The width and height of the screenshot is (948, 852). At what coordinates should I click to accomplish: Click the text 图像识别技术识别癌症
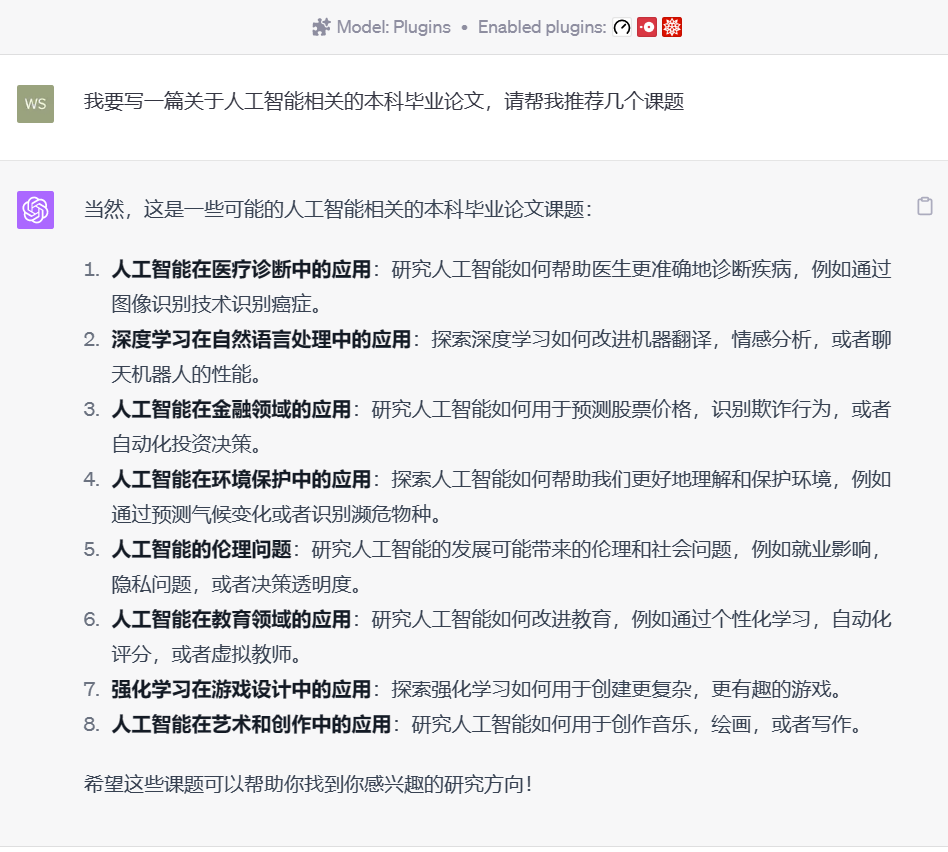coord(211,304)
